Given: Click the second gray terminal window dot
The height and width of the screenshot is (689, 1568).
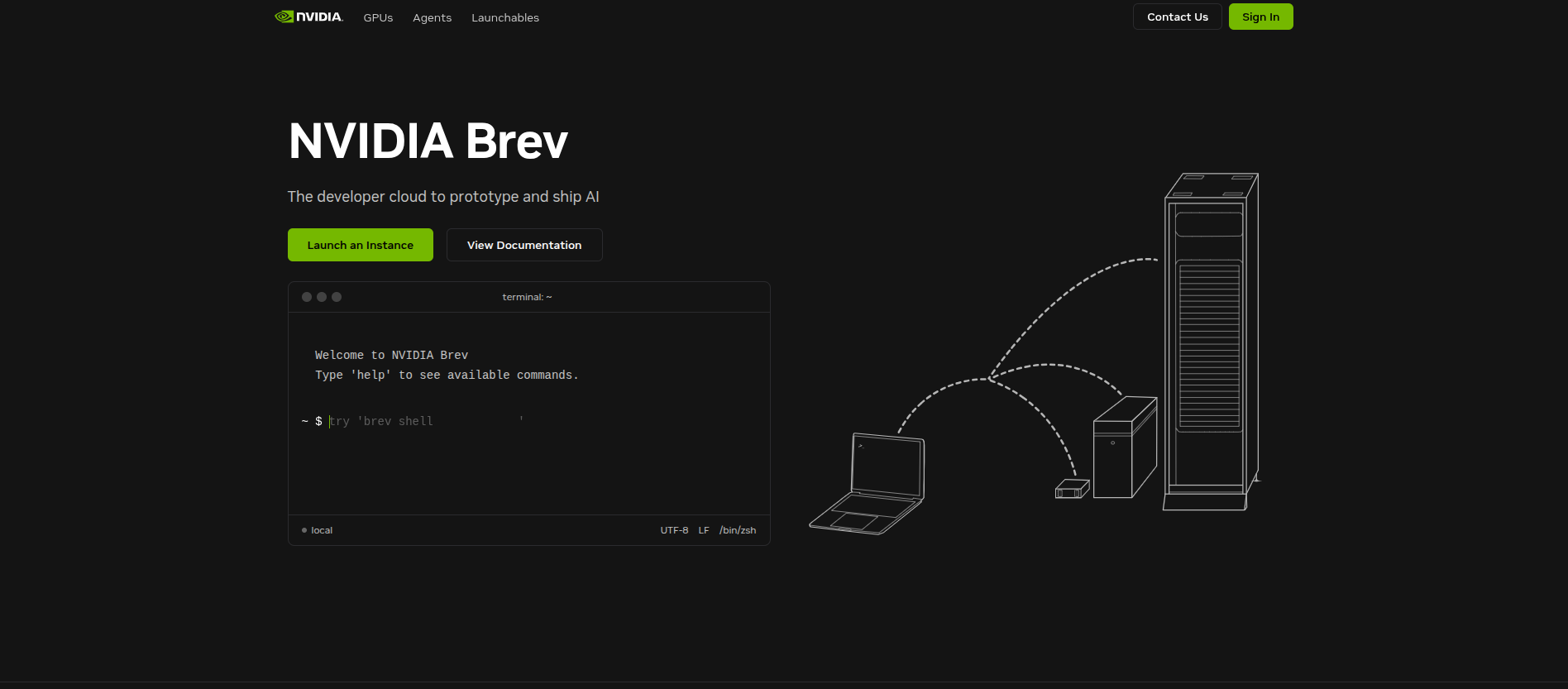Looking at the screenshot, I should (x=322, y=297).
